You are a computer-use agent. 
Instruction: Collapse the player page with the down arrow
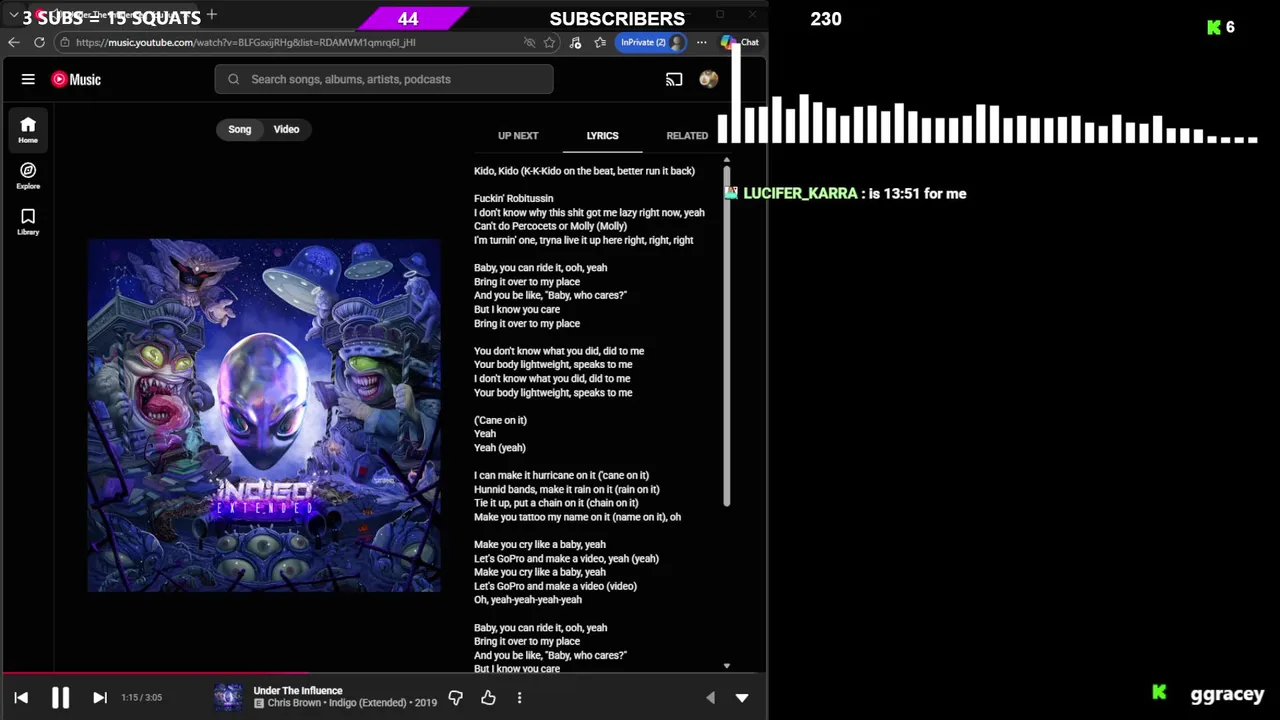[x=742, y=698]
